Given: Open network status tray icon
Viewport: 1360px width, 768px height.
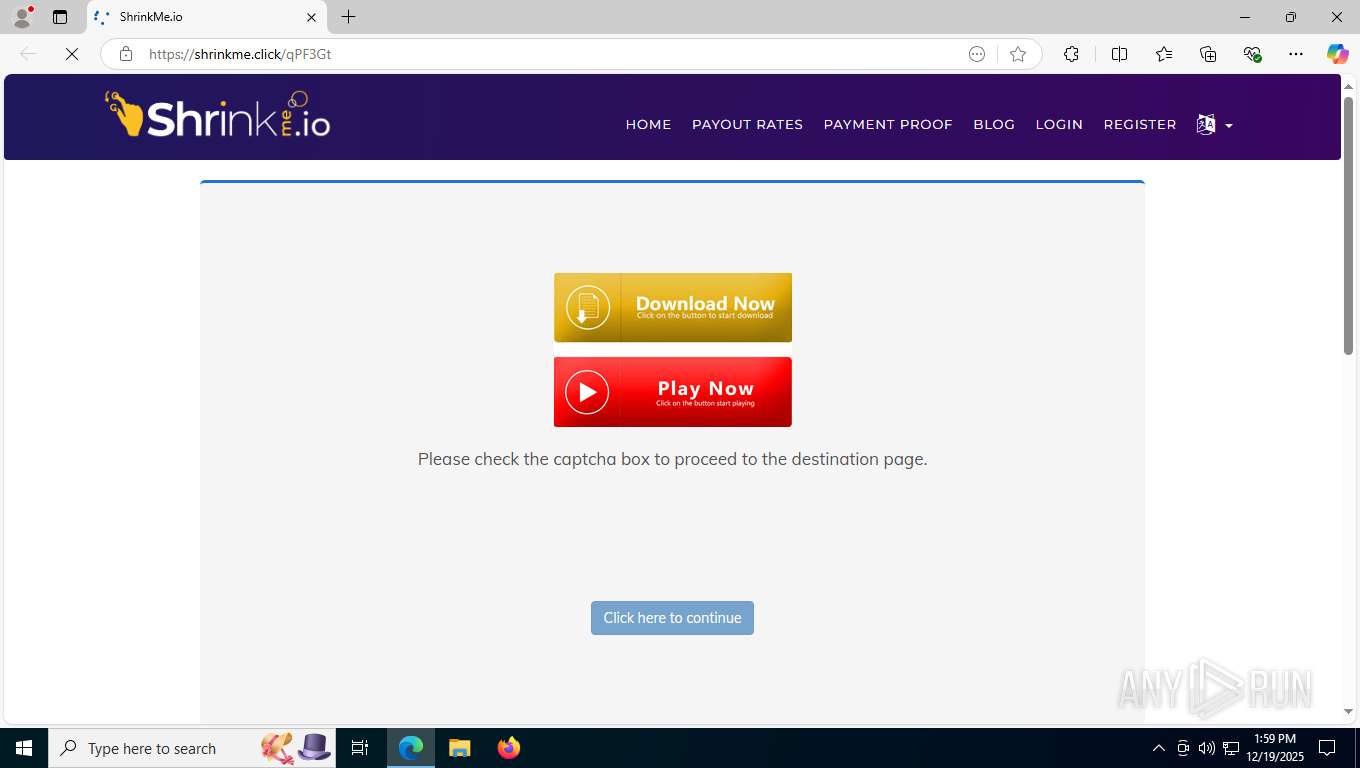Looking at the screenshot, I should coord(1231,748).
